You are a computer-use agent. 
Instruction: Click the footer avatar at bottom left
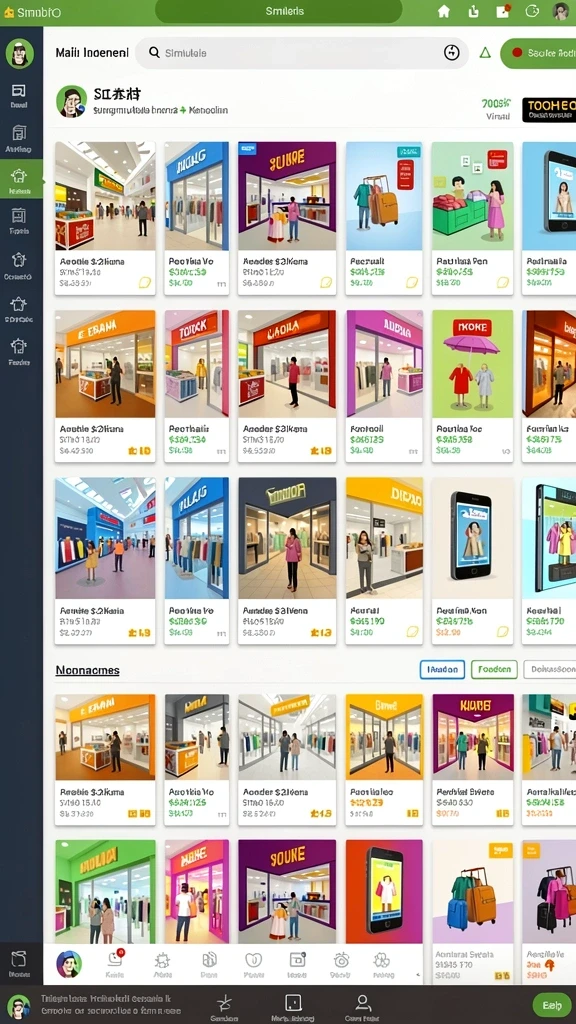click(18, 1006)
